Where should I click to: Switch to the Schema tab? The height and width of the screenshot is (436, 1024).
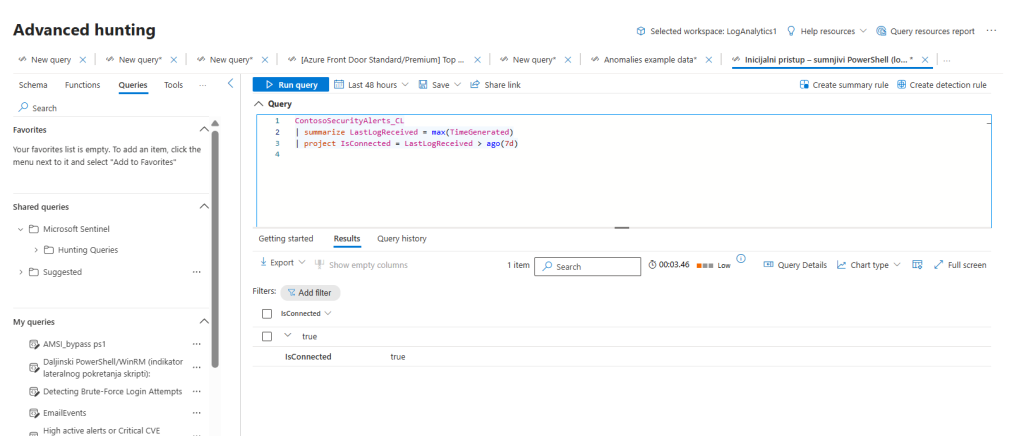[33, 85]
